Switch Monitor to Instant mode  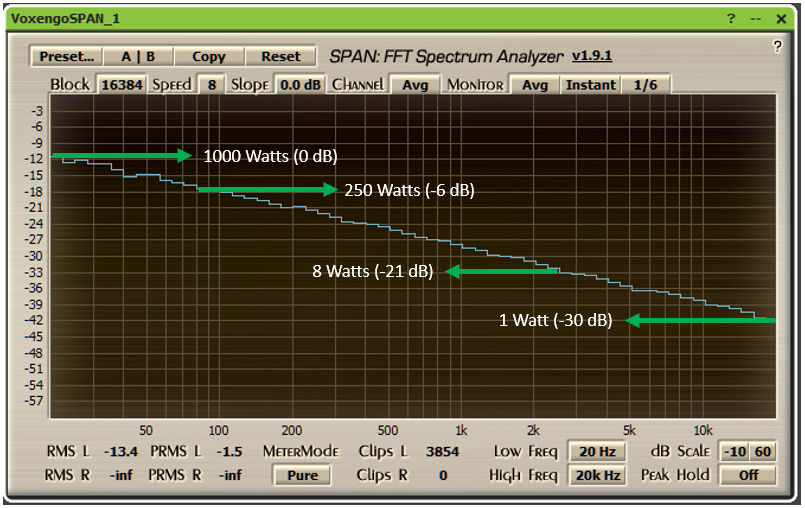coord(590,85)
